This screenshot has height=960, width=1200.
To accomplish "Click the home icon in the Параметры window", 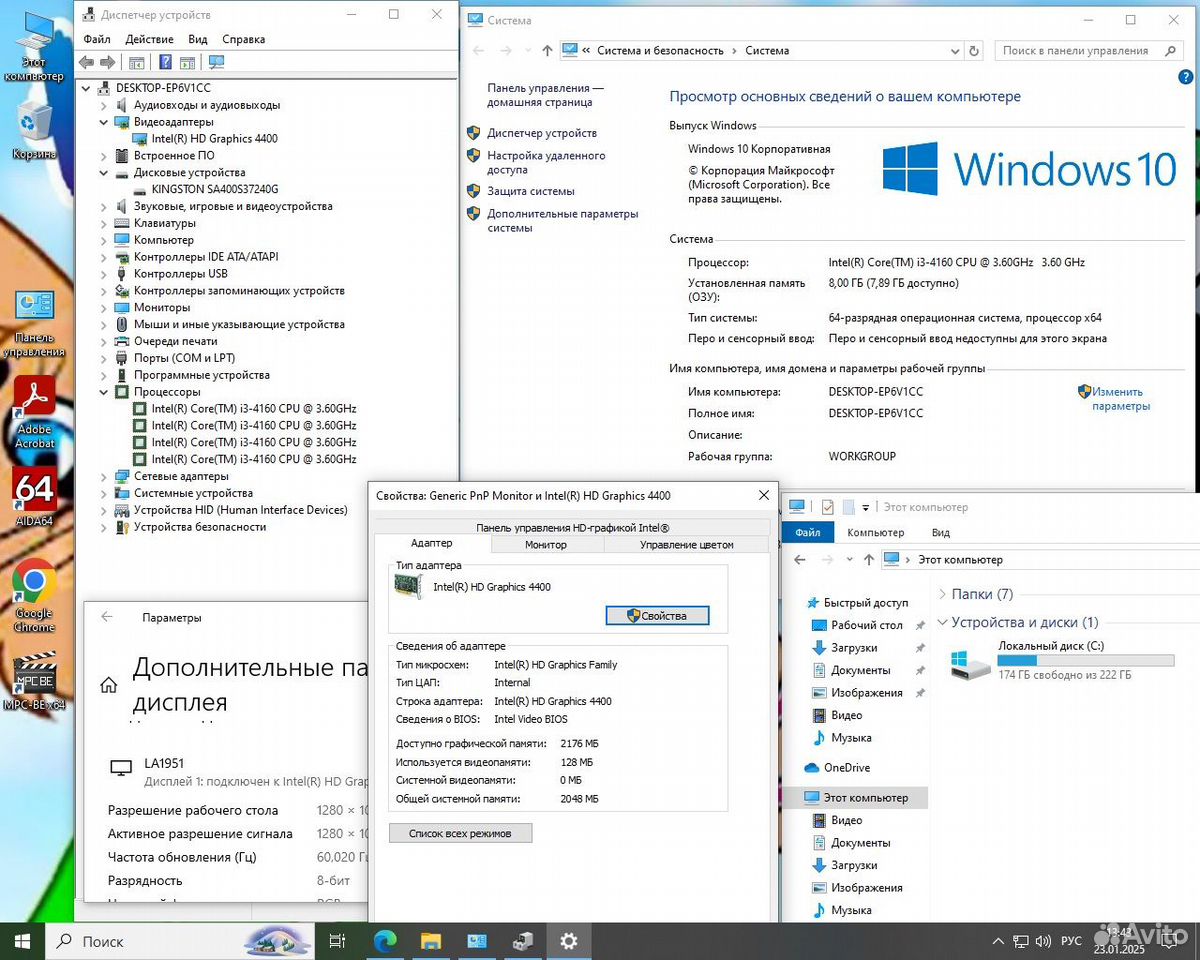I will coord(109,686).
